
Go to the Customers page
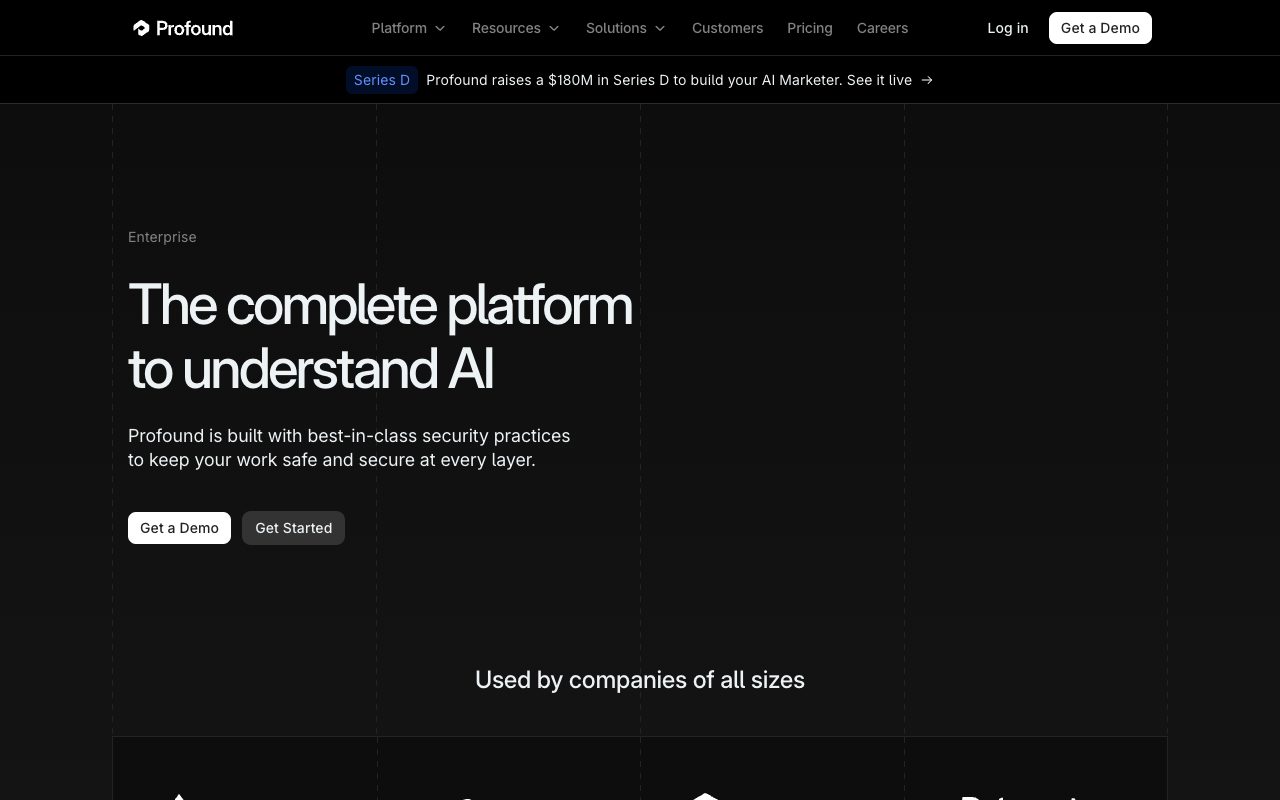click(x=727, y=28)
